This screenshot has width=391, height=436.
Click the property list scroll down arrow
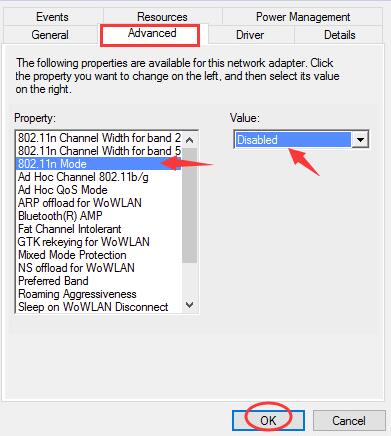pos(189,304)
